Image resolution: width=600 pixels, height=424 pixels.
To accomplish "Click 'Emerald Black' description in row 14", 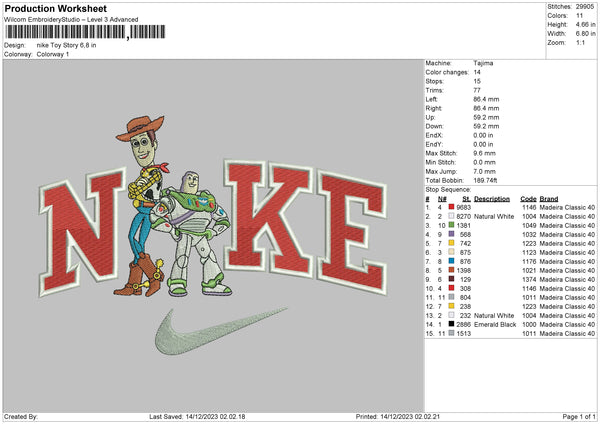I will click(x=495, y=325).
